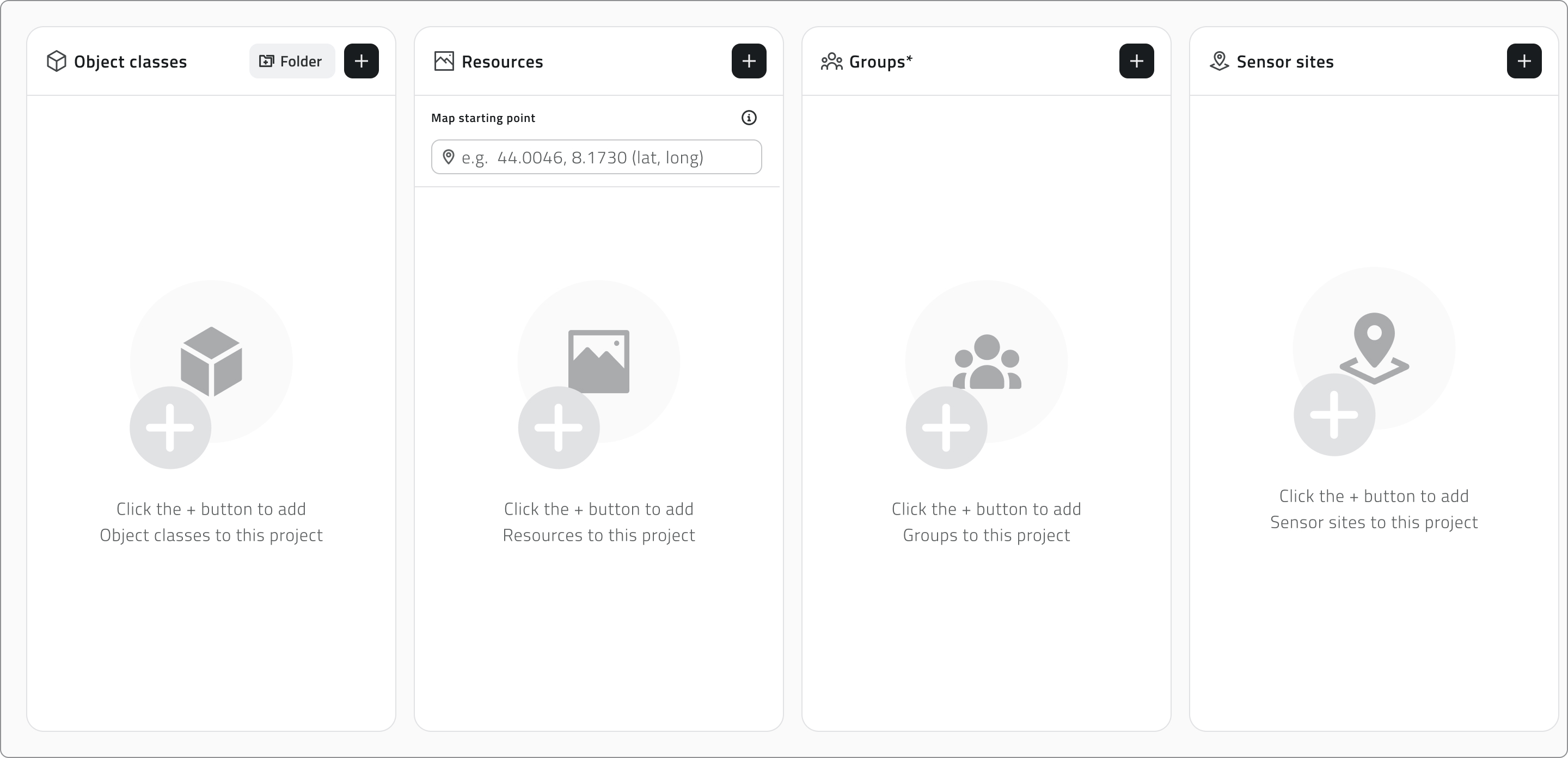Click the grey plus circle in Resources panel

559,427
